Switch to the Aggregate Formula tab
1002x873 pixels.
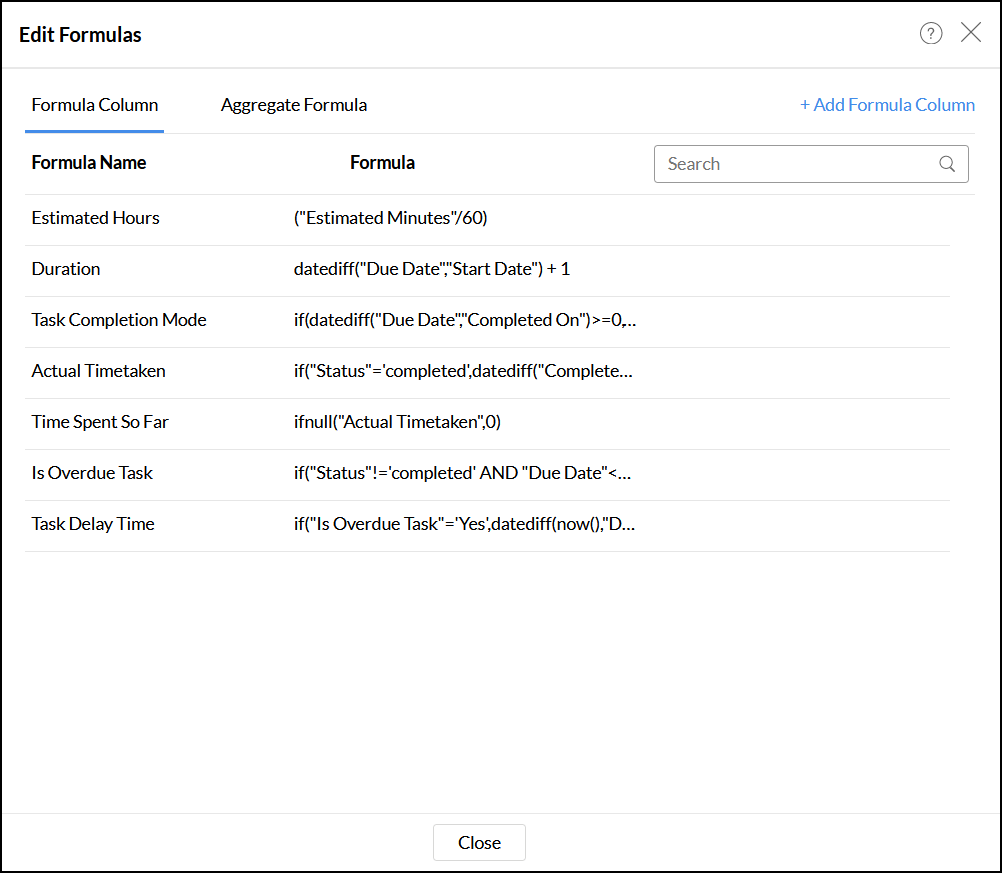pyautogui.click(x=294, y=105)
